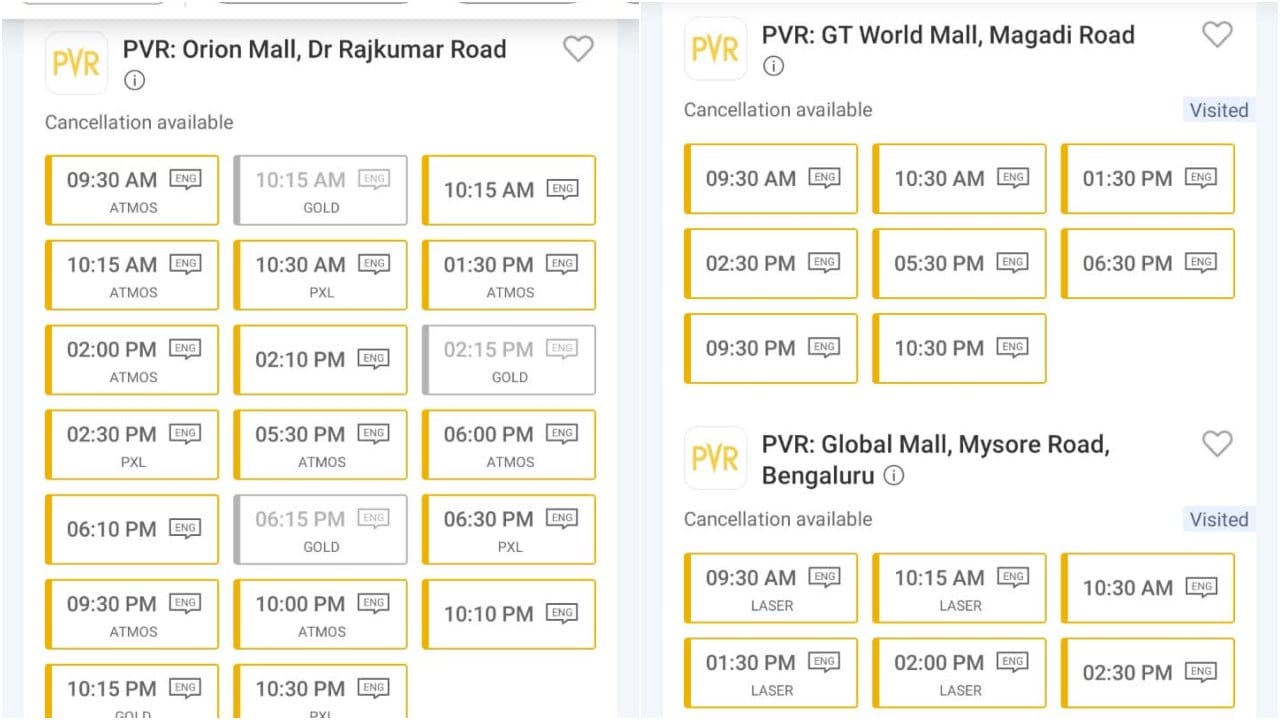Click the Visited badge for Global Mall
The image size is (1280, 720).
(x=1219, y=520)
